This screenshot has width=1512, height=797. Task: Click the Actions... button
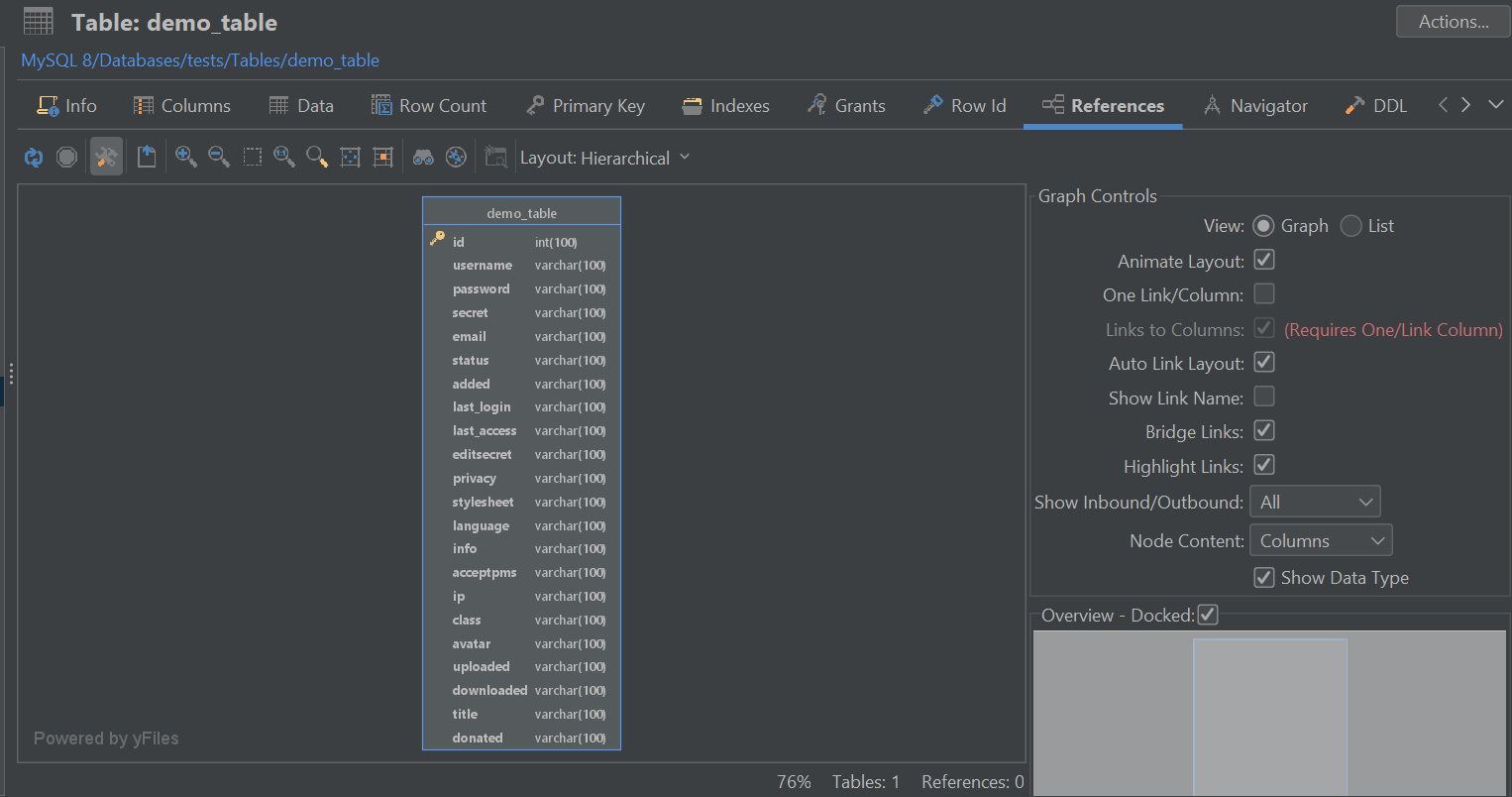[x=1453, y=21]
